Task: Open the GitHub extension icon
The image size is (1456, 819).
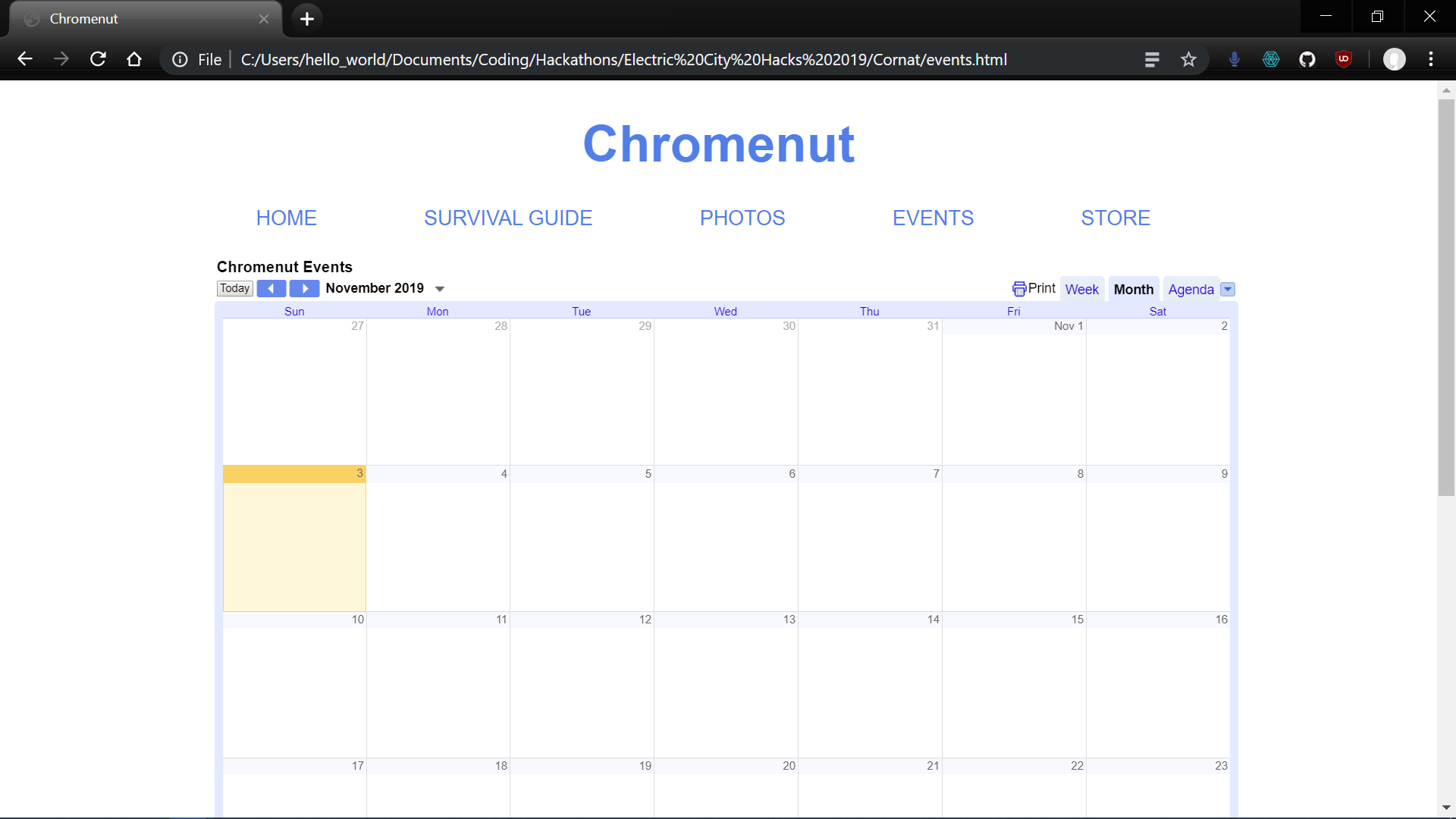Action: (x=1307, y=59)
